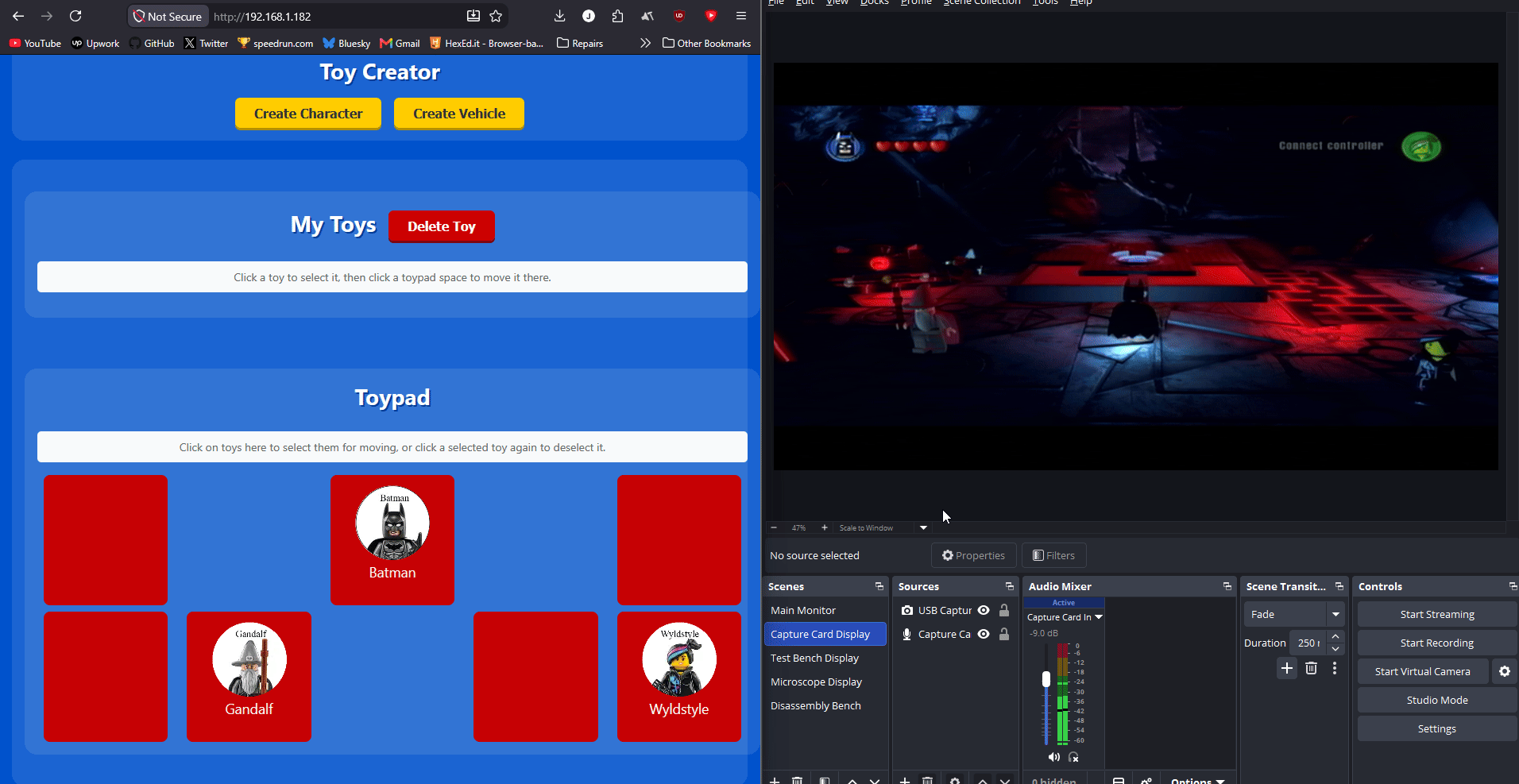The width and height of the screenshot is (1519, 784).
Task: Select the Wyldstyle toy on the toypad
Action: (679, 676)
